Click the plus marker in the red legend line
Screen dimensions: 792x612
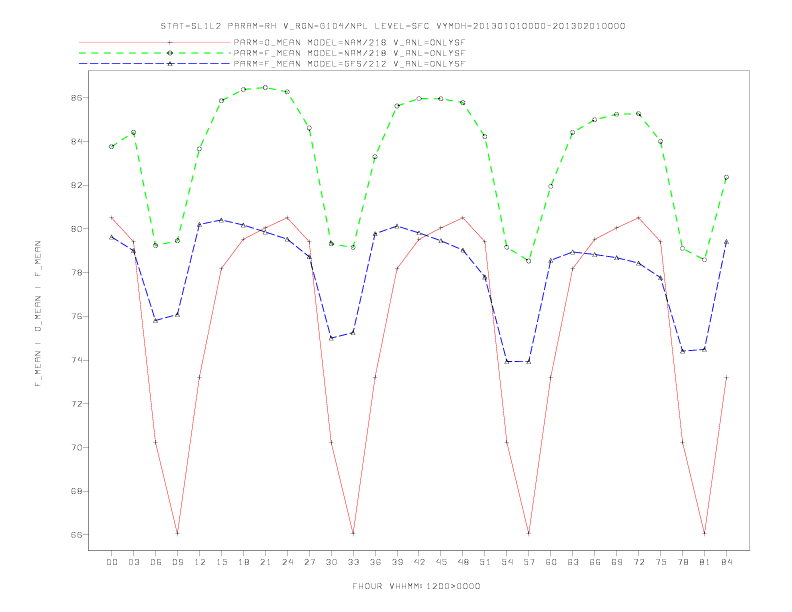click(x=170, y=42)
